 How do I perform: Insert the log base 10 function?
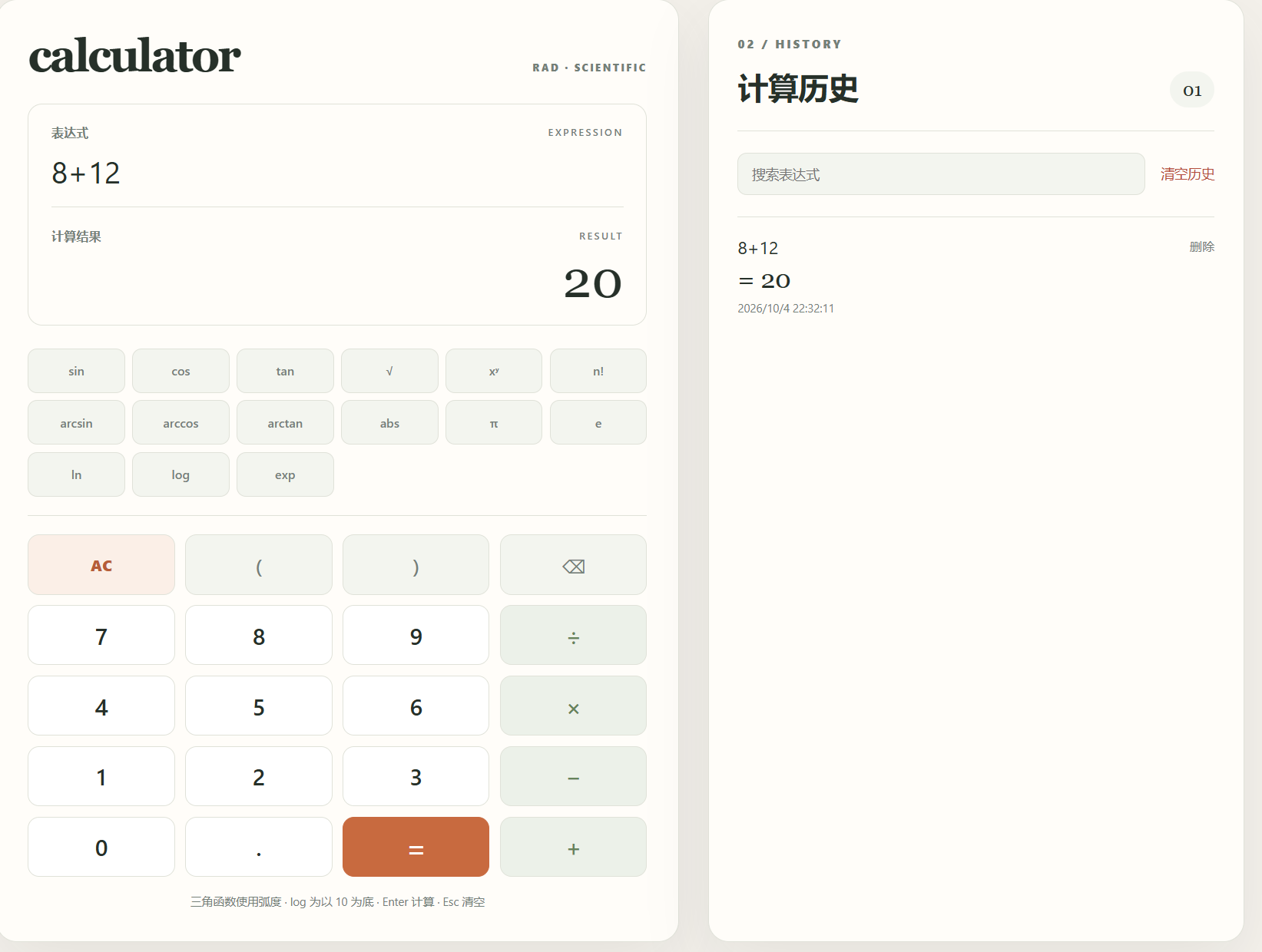pyautogui.click(x=181, y=474)
